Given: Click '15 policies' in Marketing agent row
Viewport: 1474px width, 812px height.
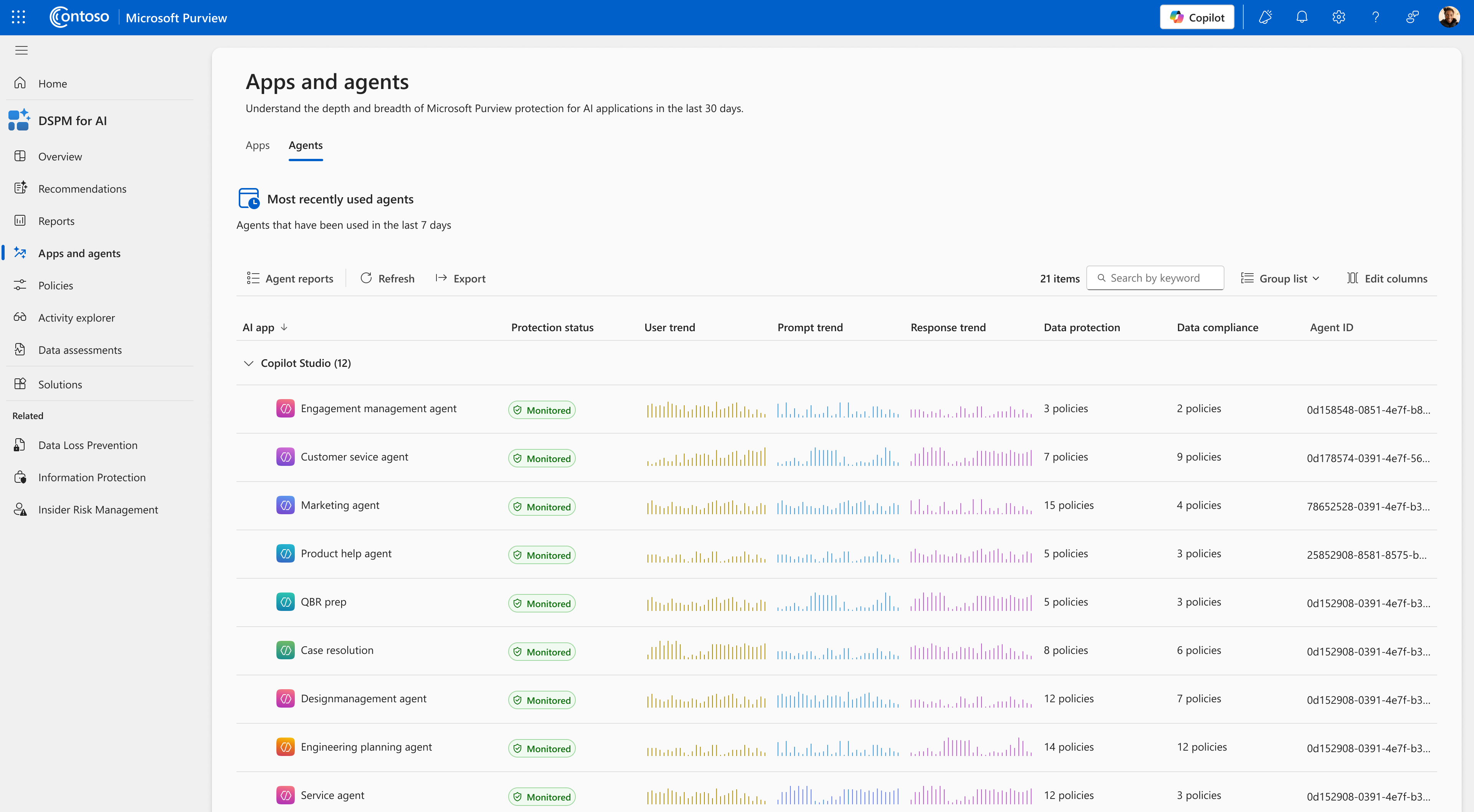Looking at the screenshot, I should 1068,505.
